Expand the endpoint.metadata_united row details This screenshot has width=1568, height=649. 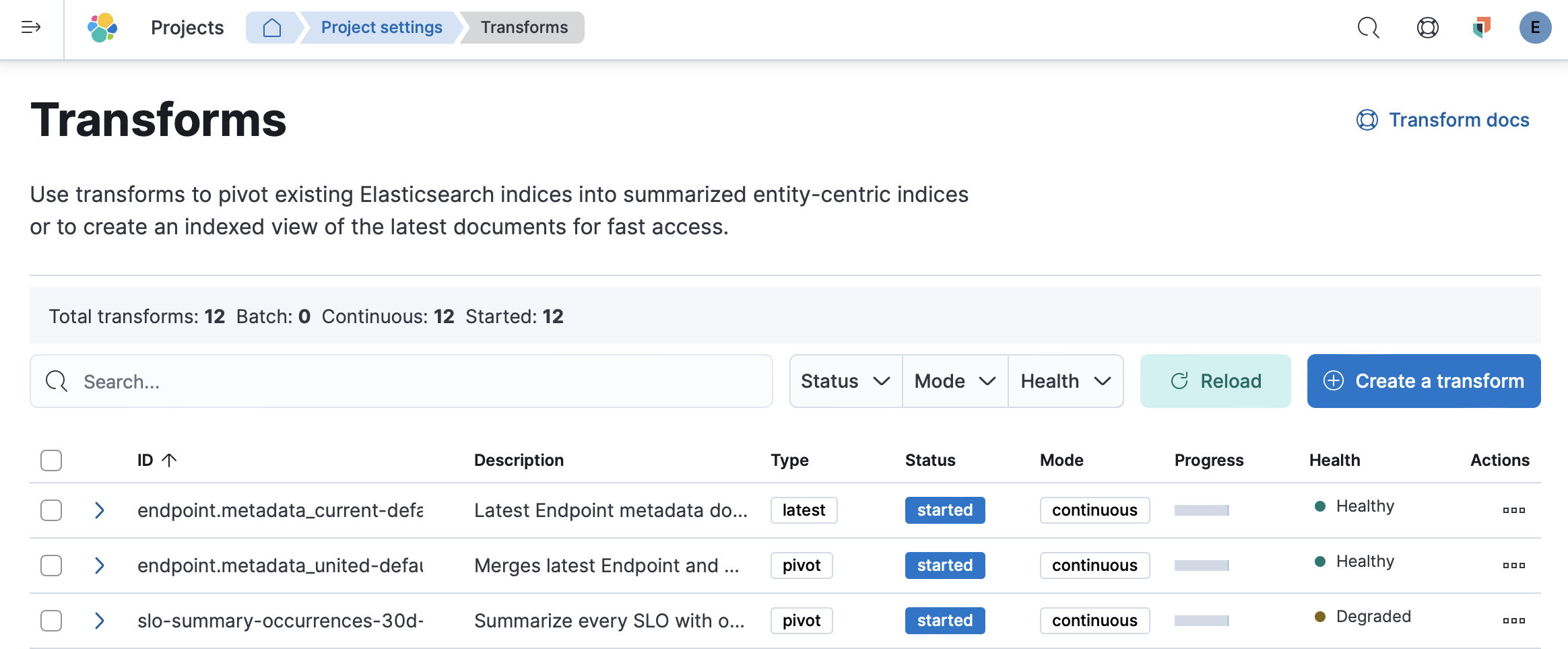click(100, 566)
